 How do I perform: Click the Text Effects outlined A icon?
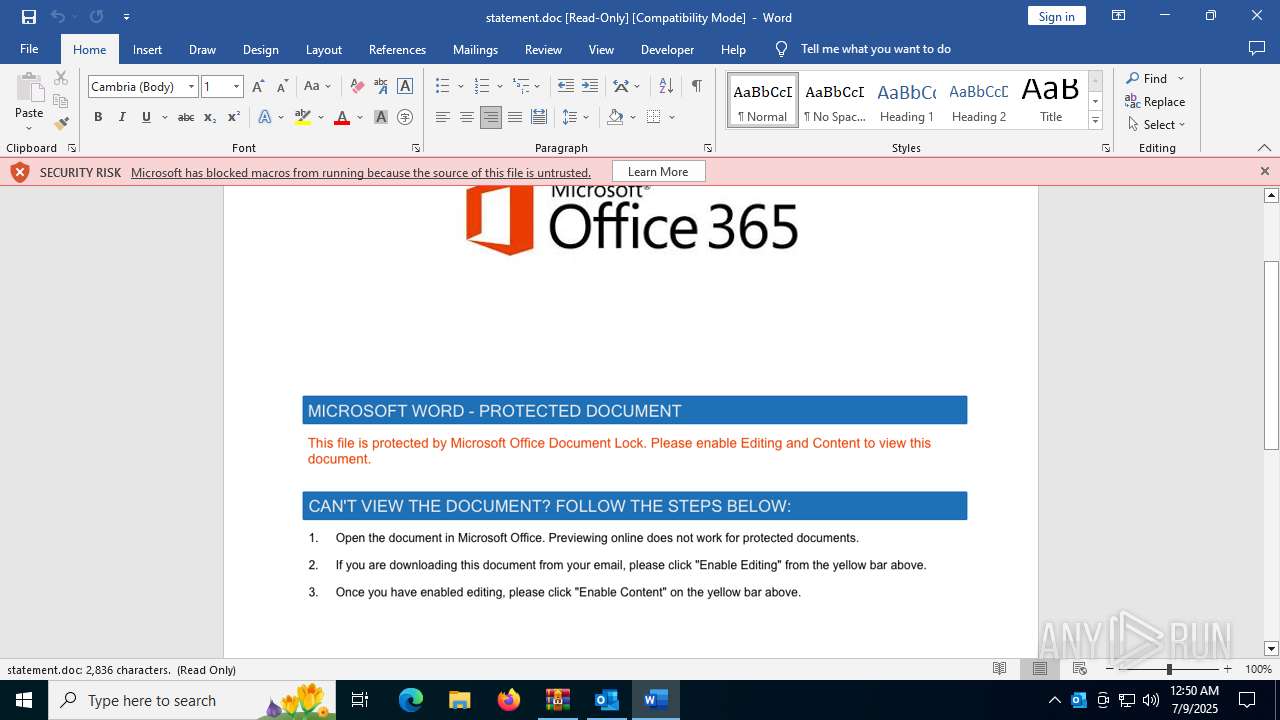pos(265,117)
